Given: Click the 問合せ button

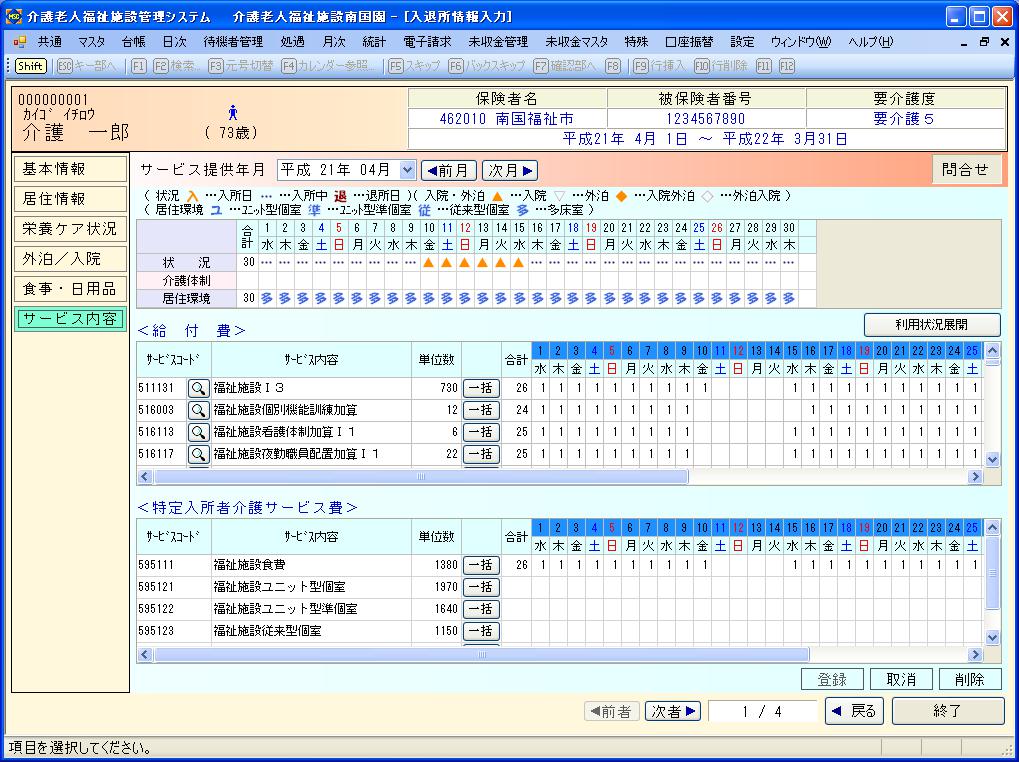Looking at the screenshot, I should [965, 170].
